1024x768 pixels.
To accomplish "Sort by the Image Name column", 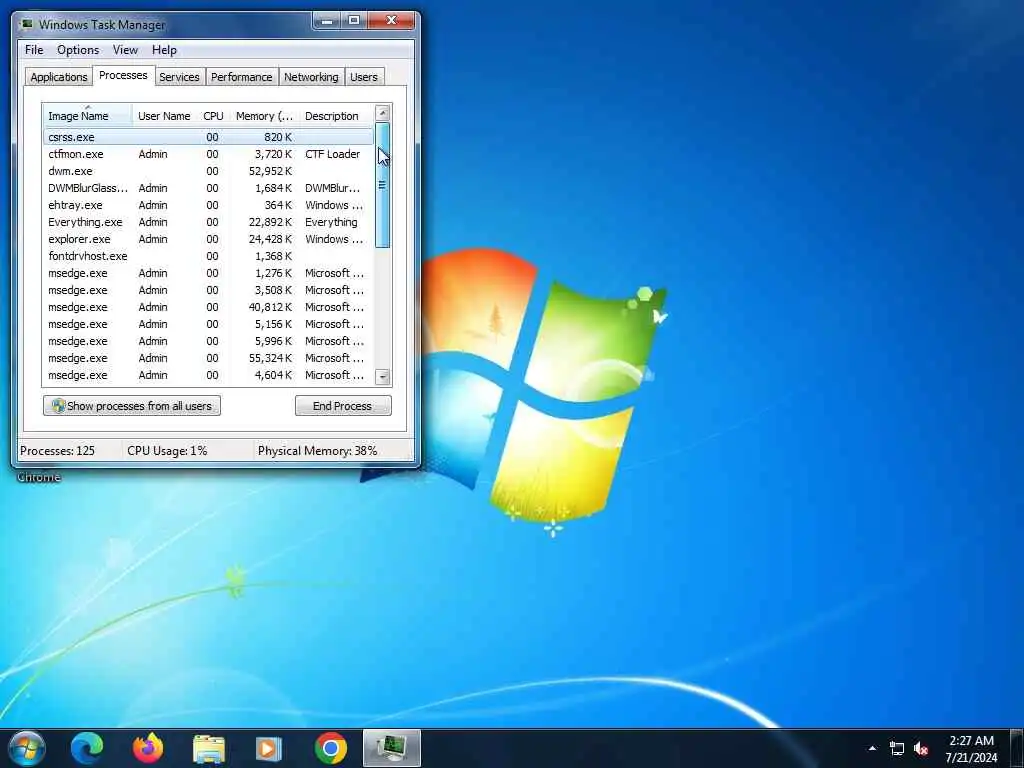I will point(88,116).
